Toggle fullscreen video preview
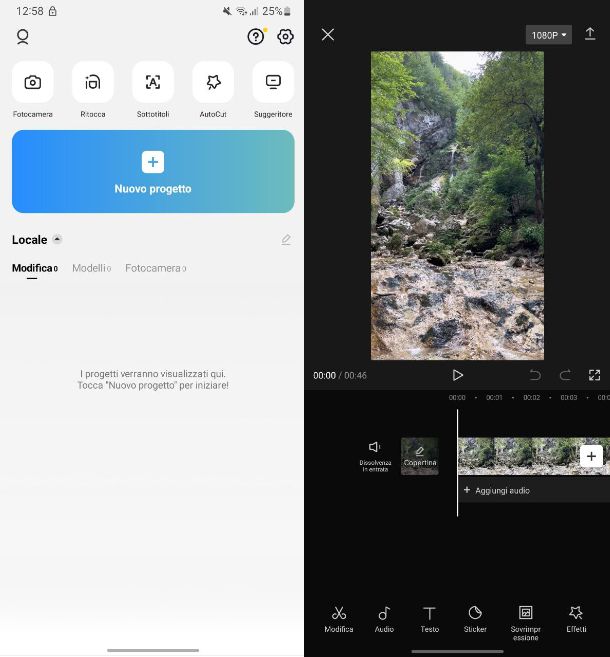Viewport: 610px width, 657px height. coord(594,375)
